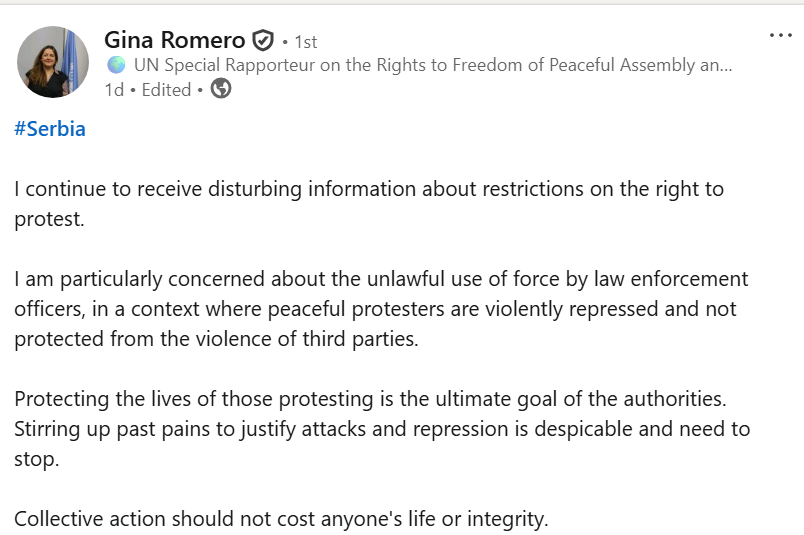
Task: Click the globe emoji in the headline
Action: point(116,65)
